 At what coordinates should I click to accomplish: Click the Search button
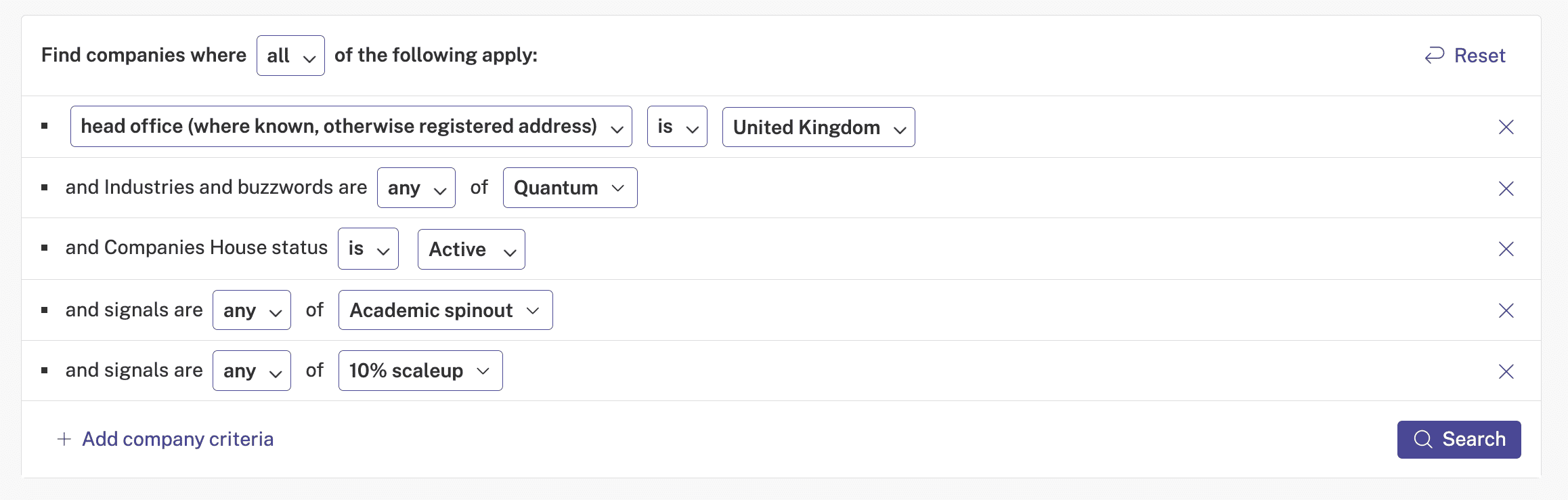coord(1459,440)
